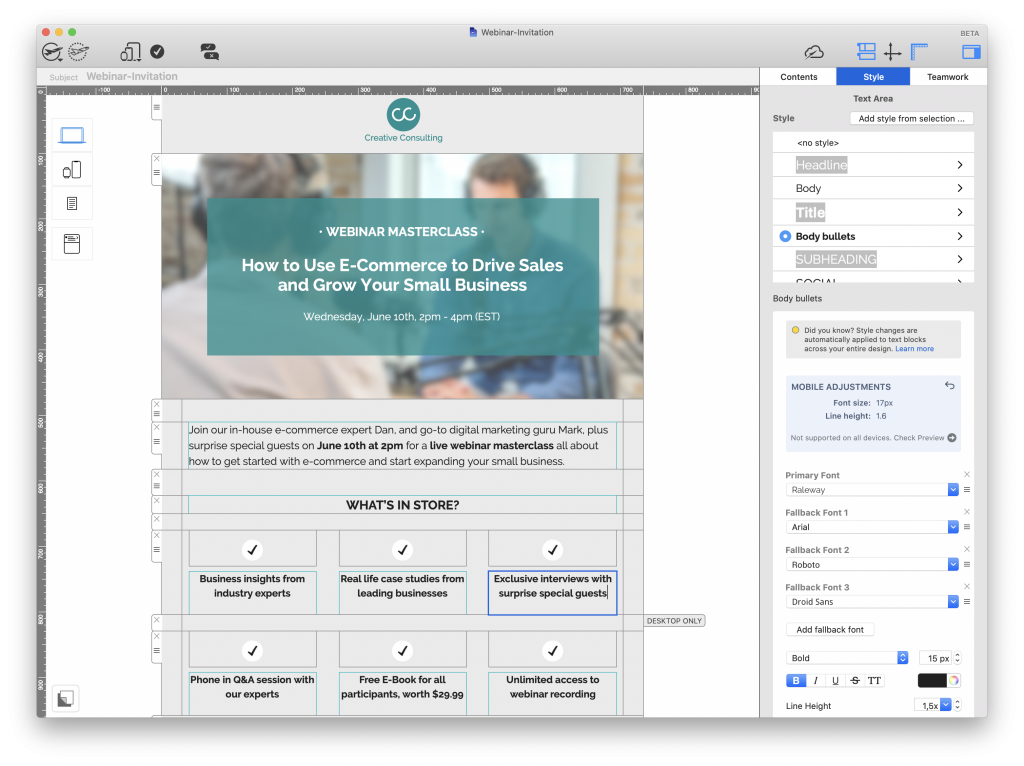This screenshot has height=766, width=1024.
Task: Click the Subject field Webinar-Invitation
Action: click(132, 76)
